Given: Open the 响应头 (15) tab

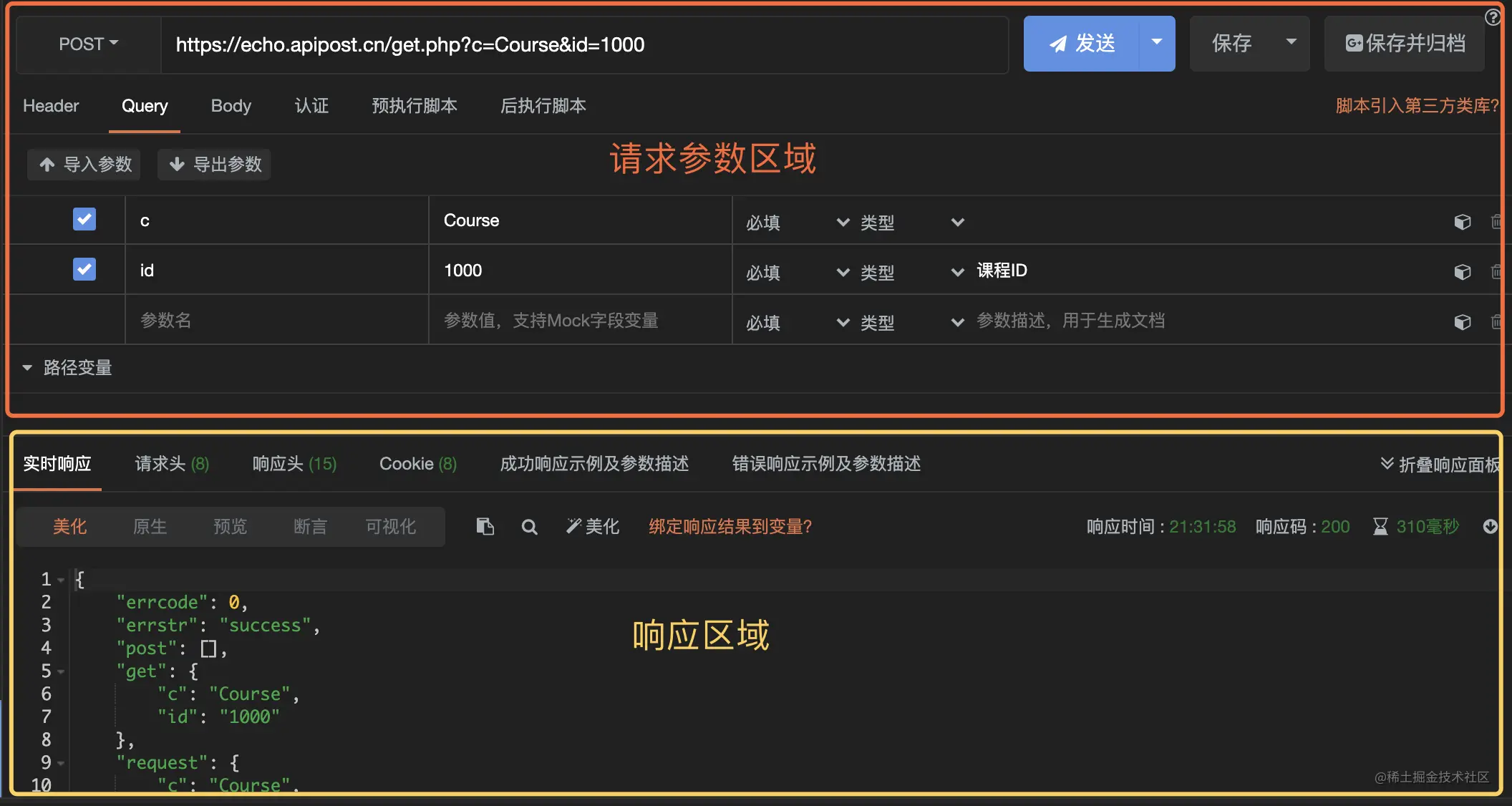Looking at the screenshot, I should coord(294,464).
